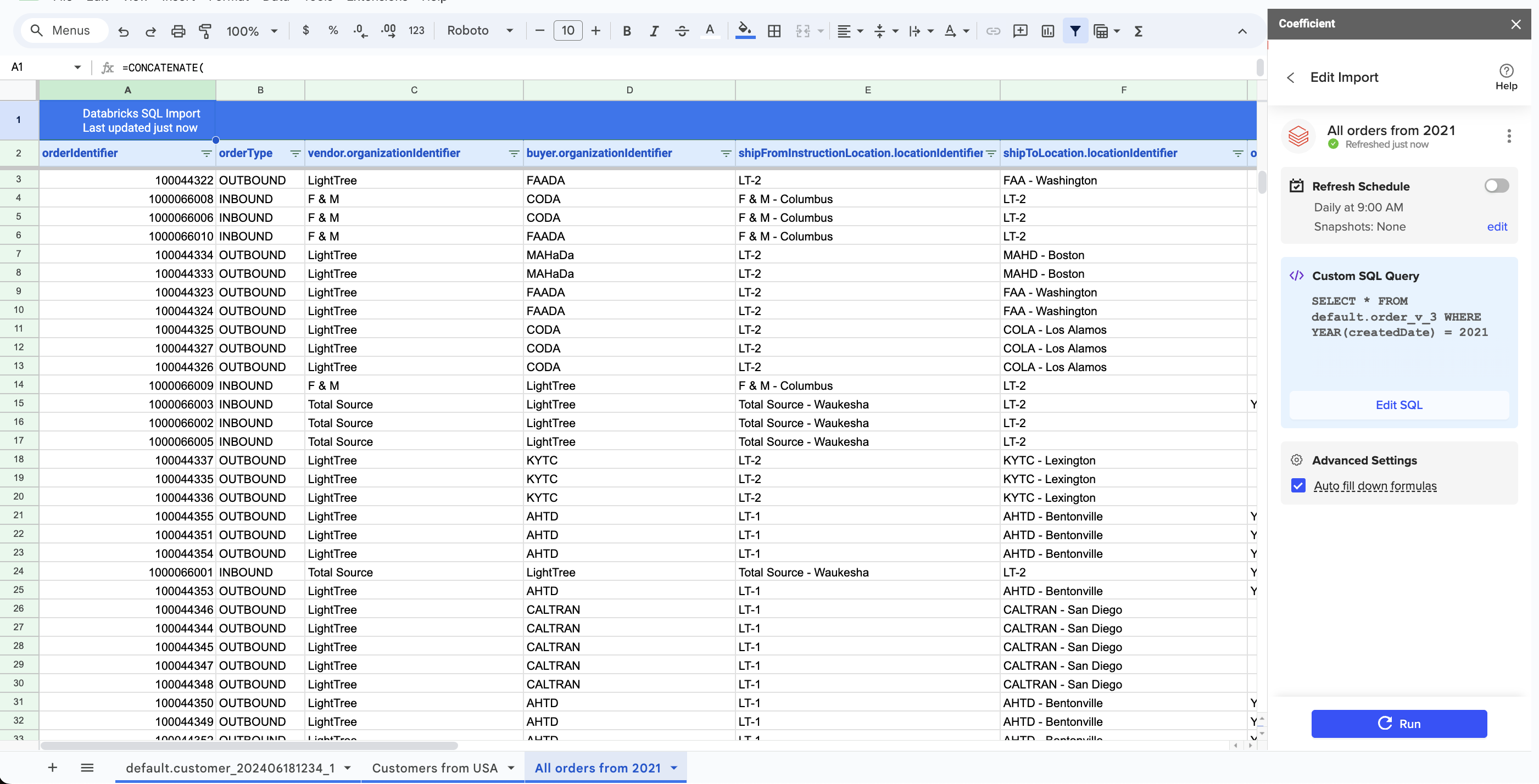Decrease decimal places

click(360, 30)
